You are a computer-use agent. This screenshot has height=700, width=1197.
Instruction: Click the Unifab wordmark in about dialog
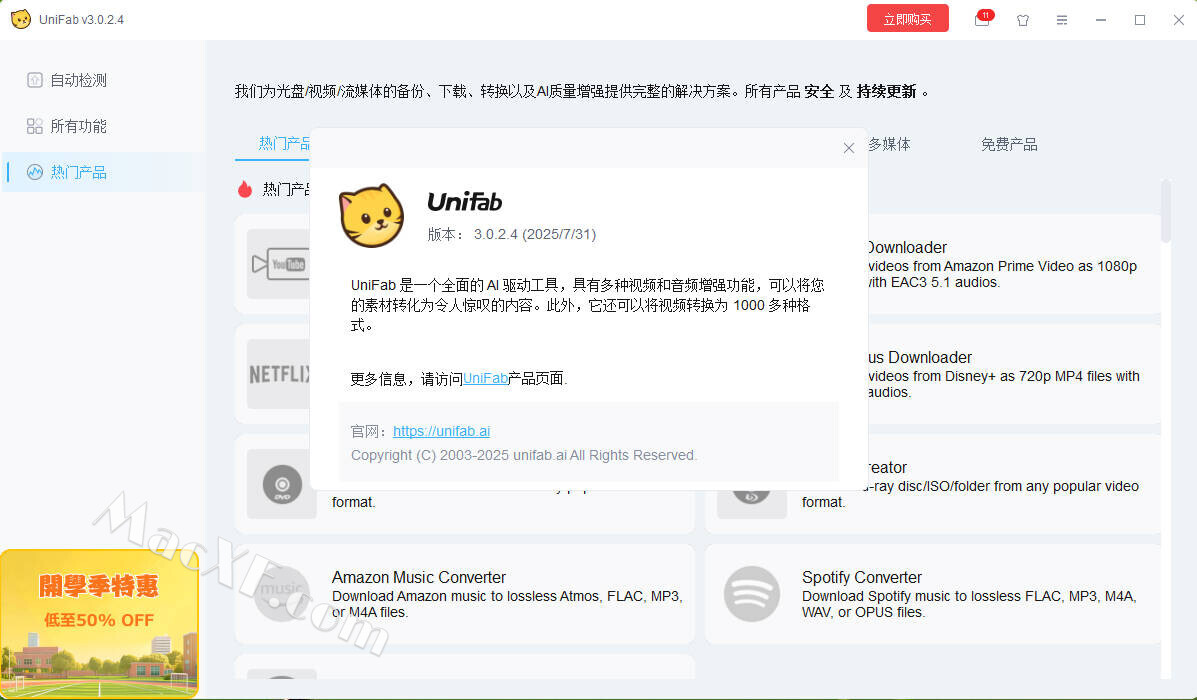pos(465,202)
